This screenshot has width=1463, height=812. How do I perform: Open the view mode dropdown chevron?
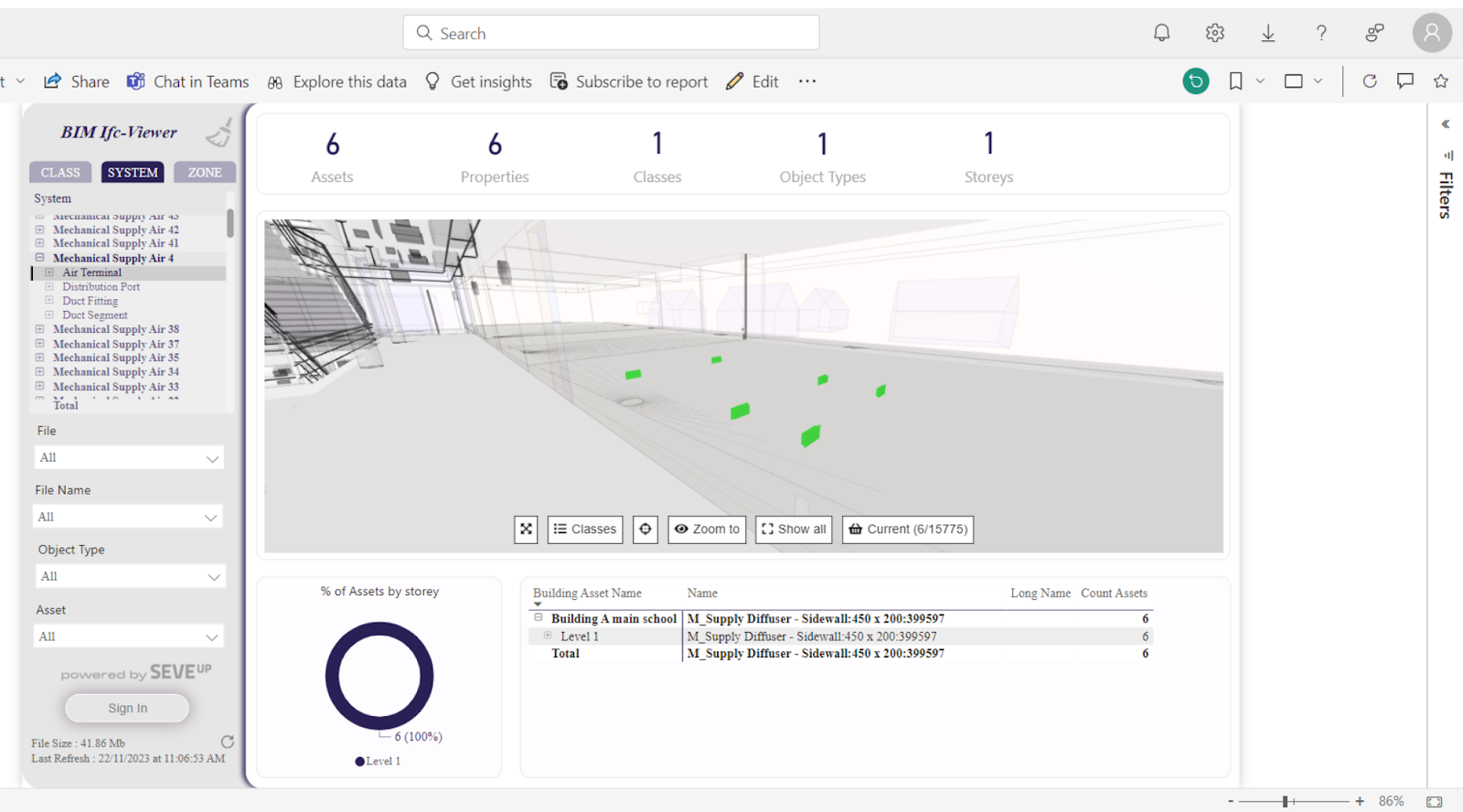1318,81
